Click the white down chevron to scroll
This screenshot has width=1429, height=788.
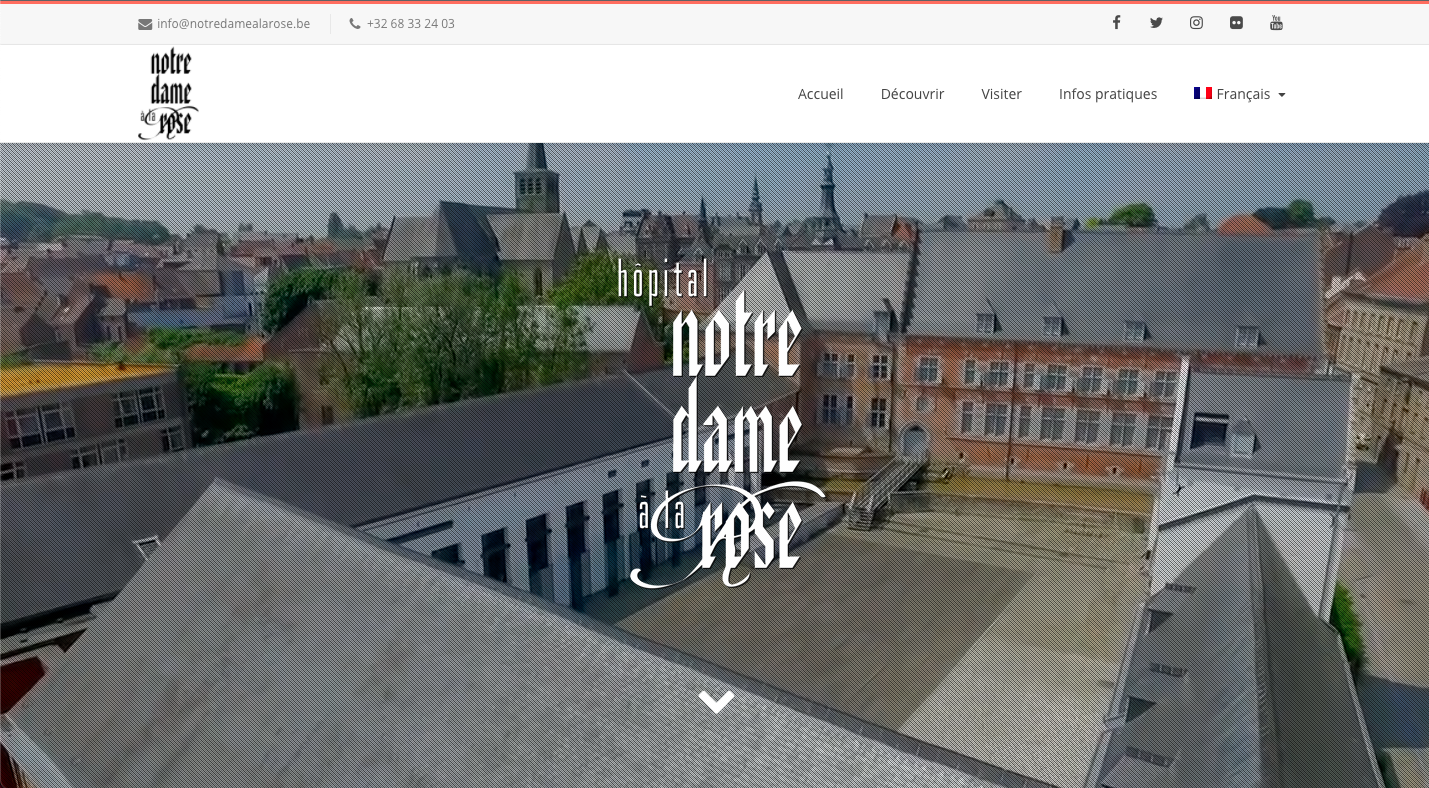716,702
